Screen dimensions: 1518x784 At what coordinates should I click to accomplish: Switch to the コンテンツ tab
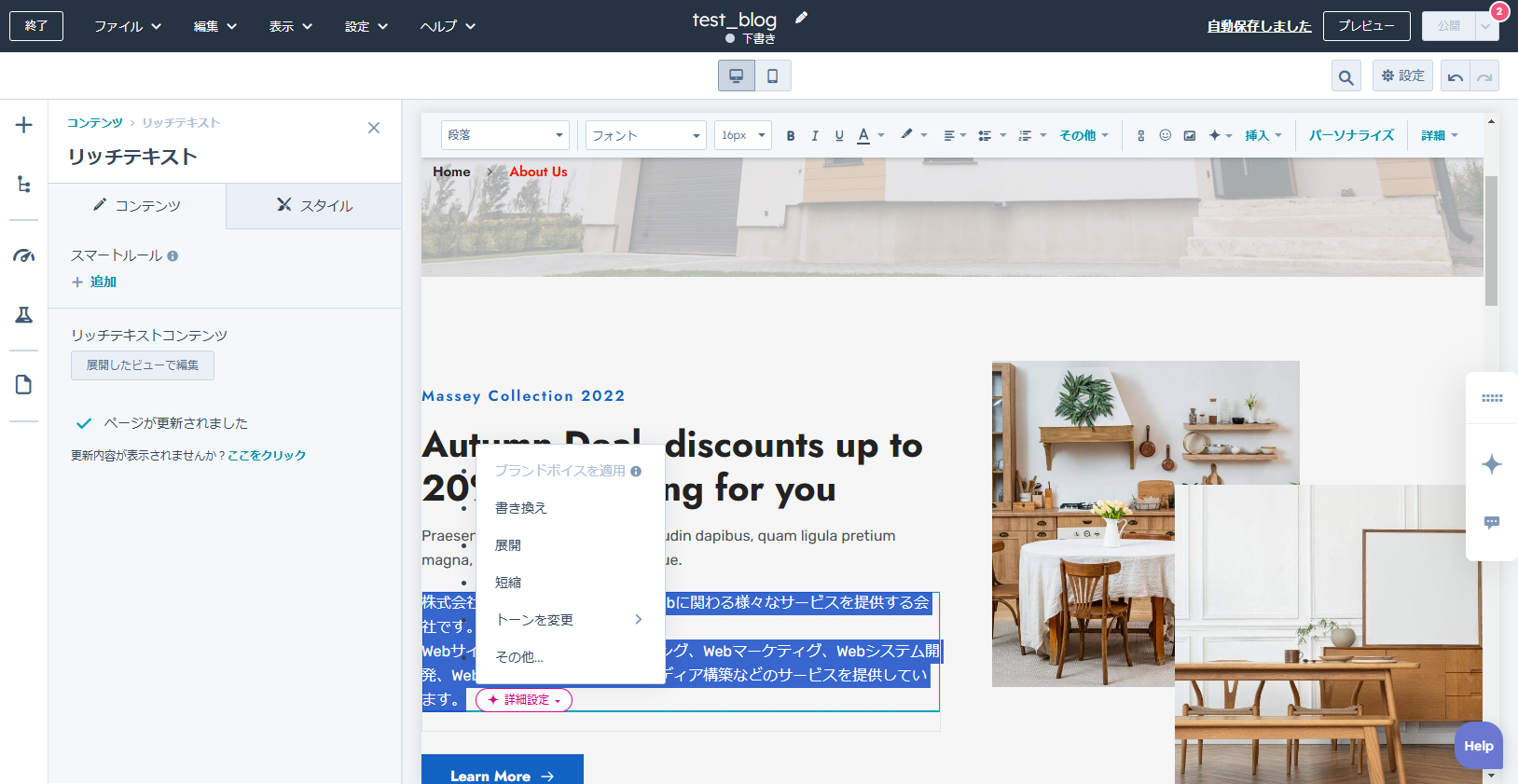(x=137, y=206)
